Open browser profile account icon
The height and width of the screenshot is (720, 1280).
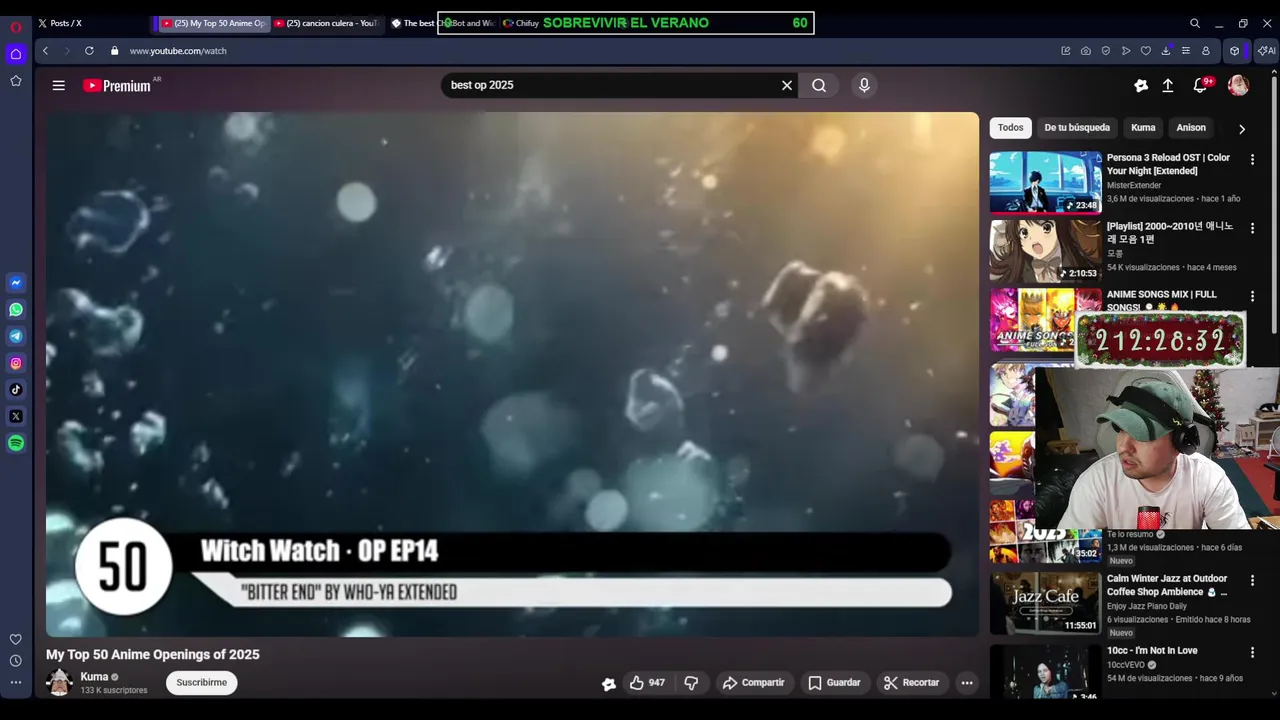1206,51
